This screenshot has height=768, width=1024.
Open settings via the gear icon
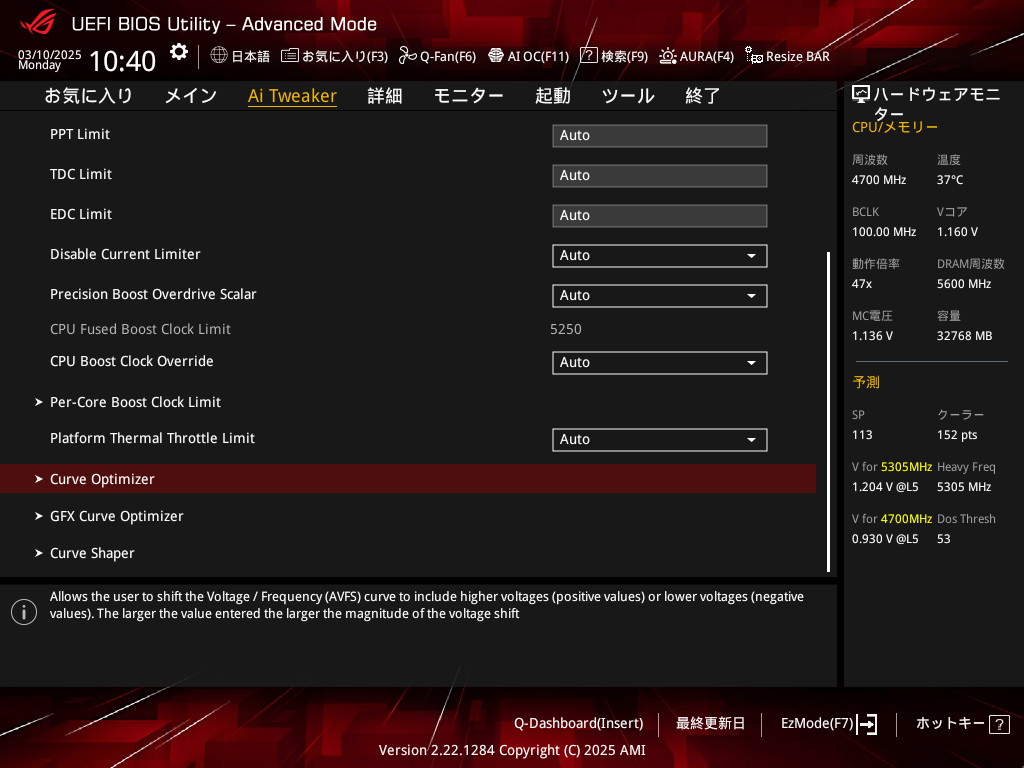pyautogui.click(x=178, y=52)
